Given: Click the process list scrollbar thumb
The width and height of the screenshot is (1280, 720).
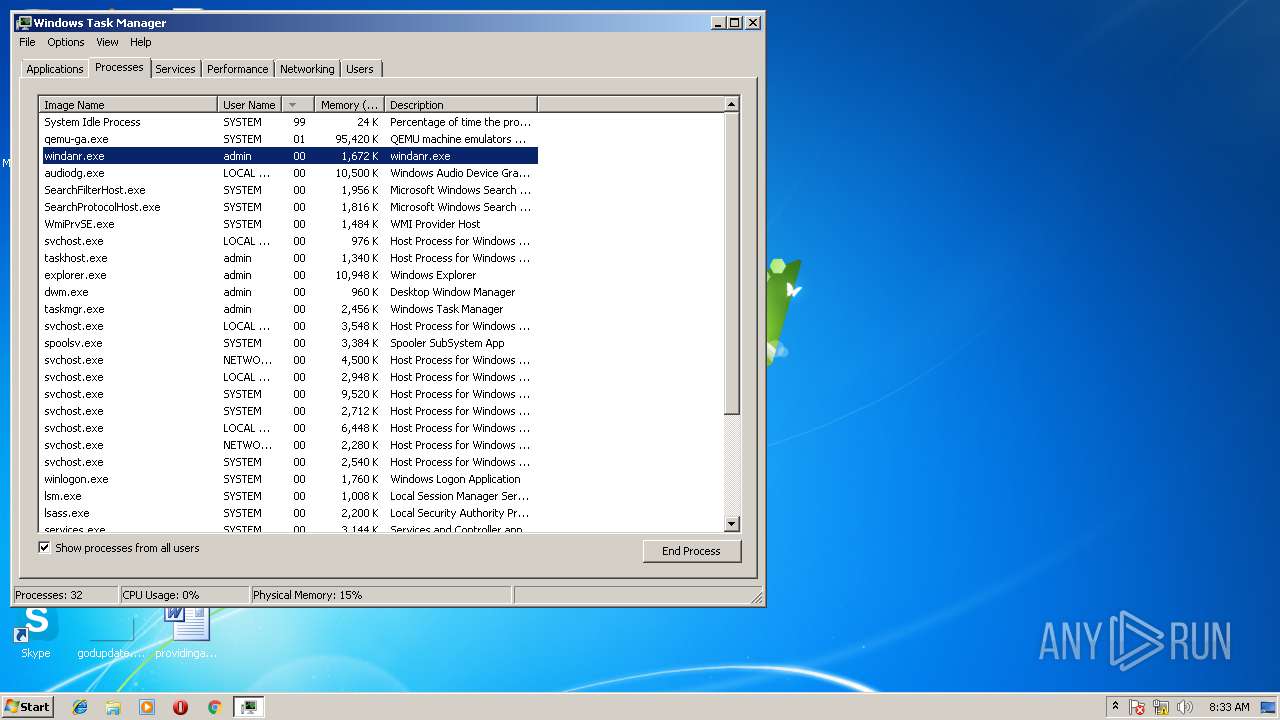Looking at the screenshot, I should coord(731,264).
